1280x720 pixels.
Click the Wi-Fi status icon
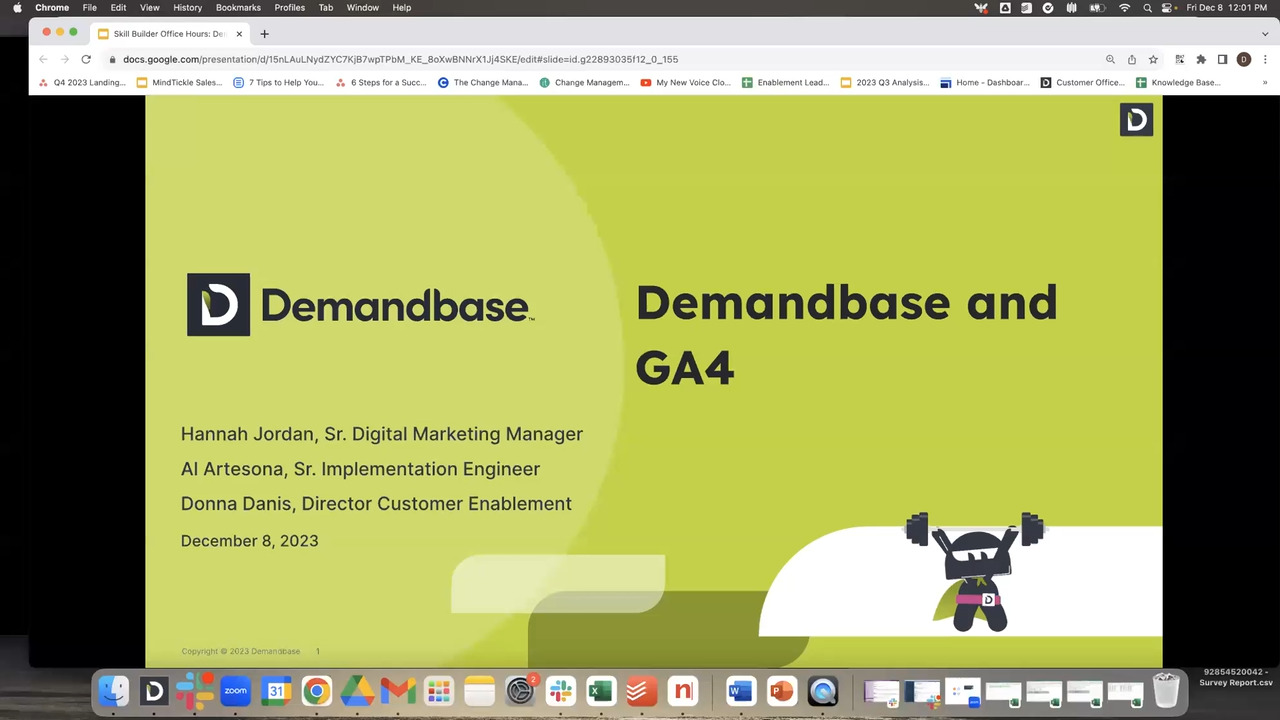point(1124,7)
